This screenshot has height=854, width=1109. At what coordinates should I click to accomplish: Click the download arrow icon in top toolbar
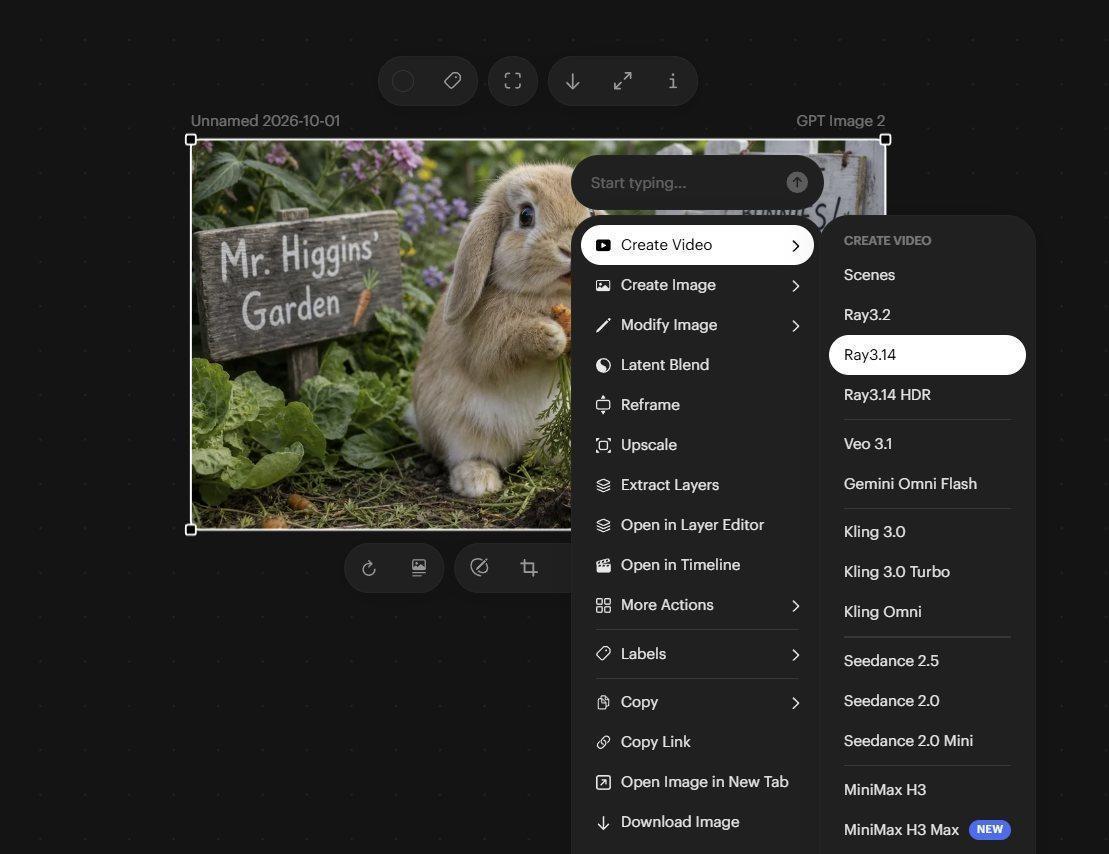(x=573, y=81)
